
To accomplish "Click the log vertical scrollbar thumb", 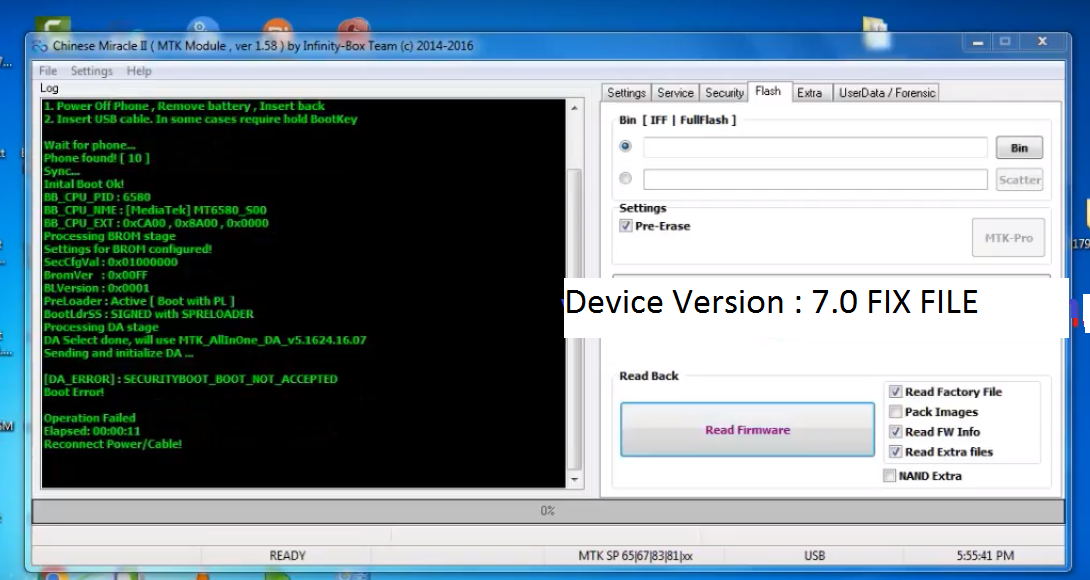I will [574, 319].
